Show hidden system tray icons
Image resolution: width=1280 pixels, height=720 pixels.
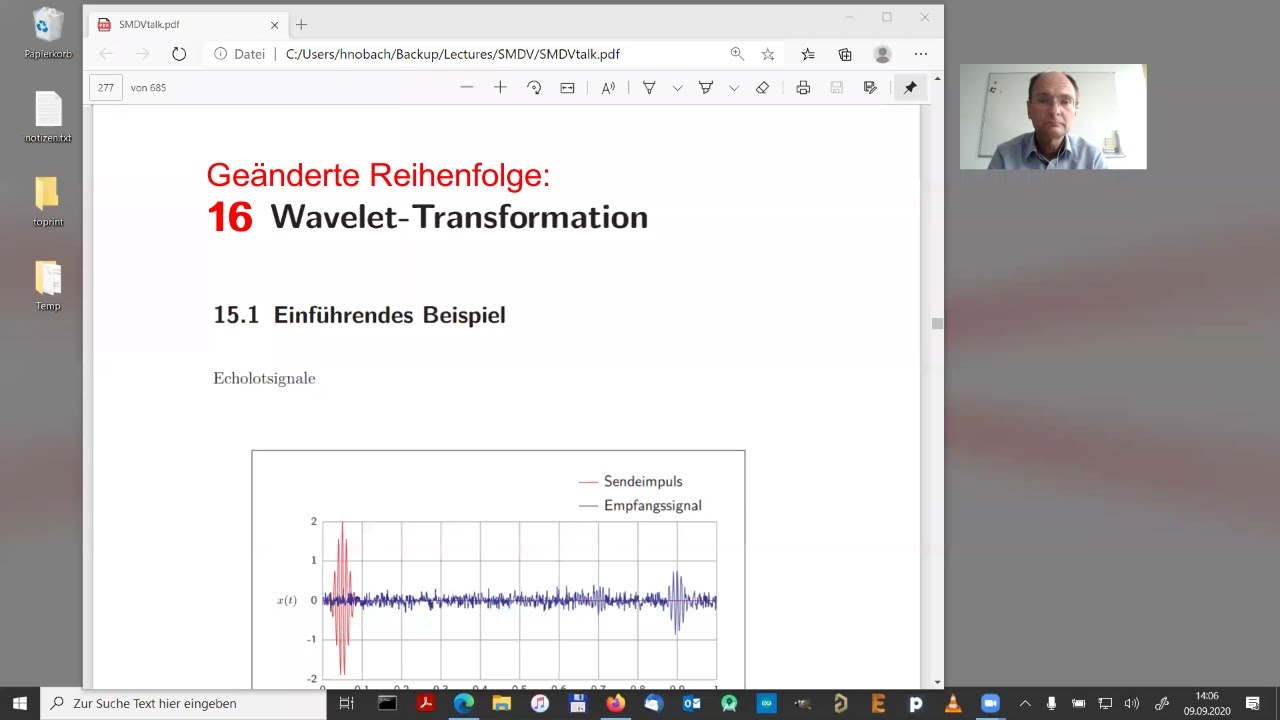[x=1025, y=703]
